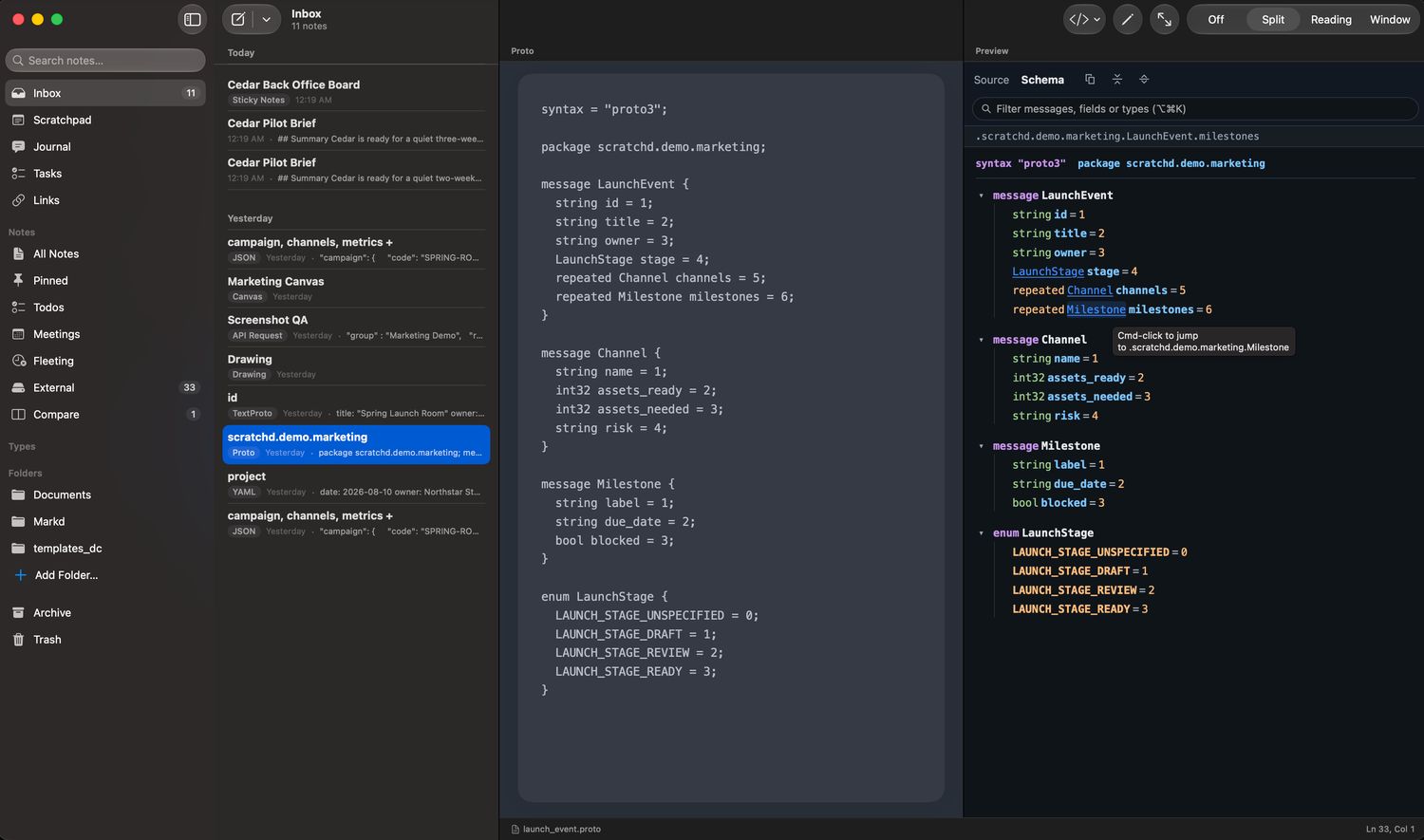Click the Compare panels icon
The image size is (1424, 840).
[18, 414]
